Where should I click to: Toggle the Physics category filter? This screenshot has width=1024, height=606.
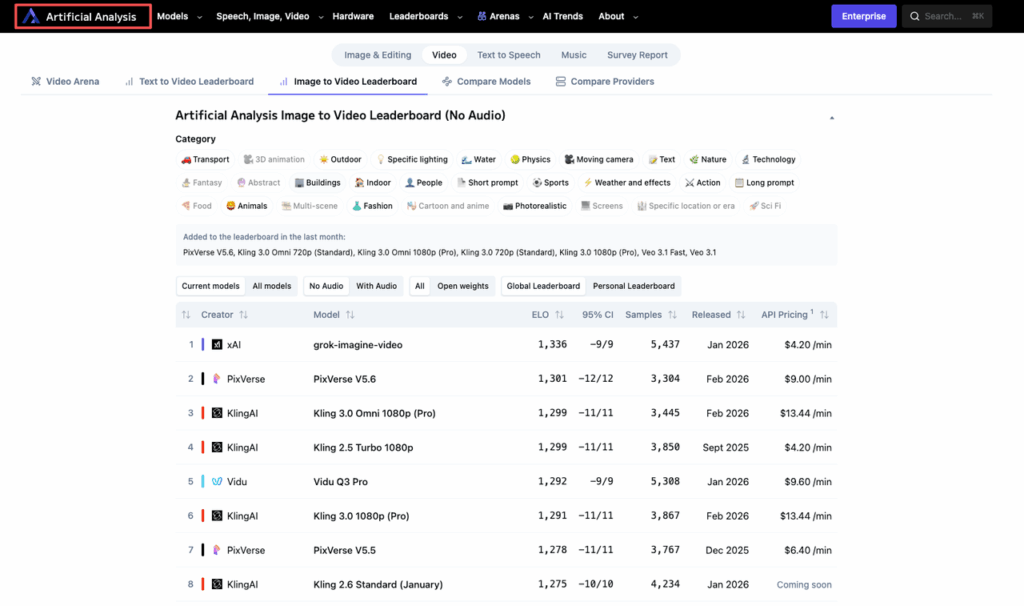click(530, 159)
